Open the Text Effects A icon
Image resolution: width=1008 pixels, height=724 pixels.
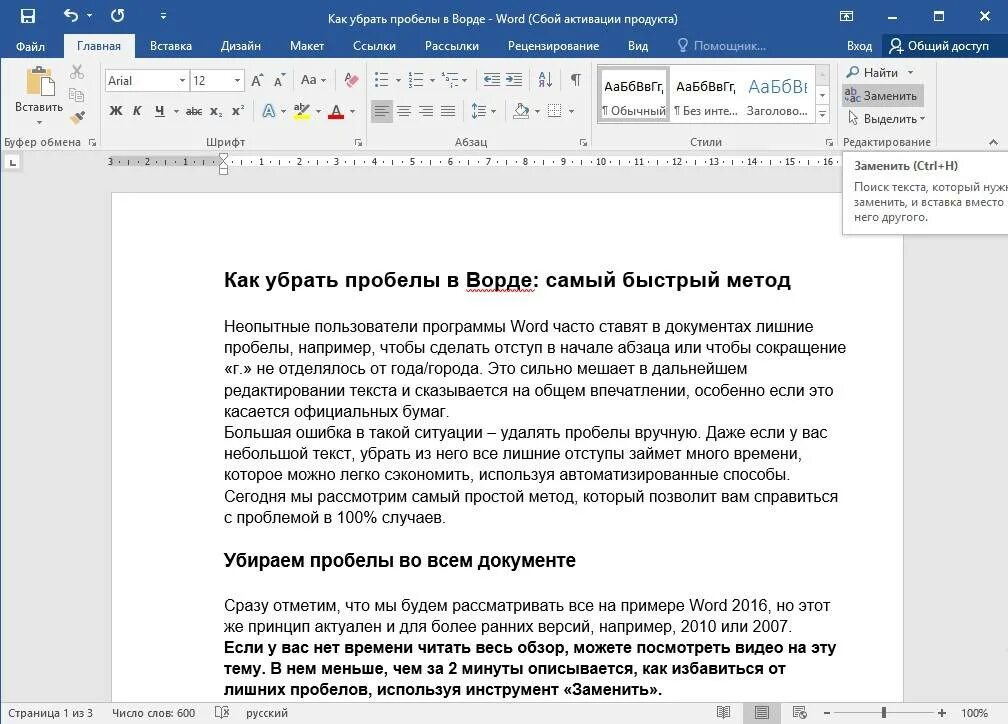point(269,111)
